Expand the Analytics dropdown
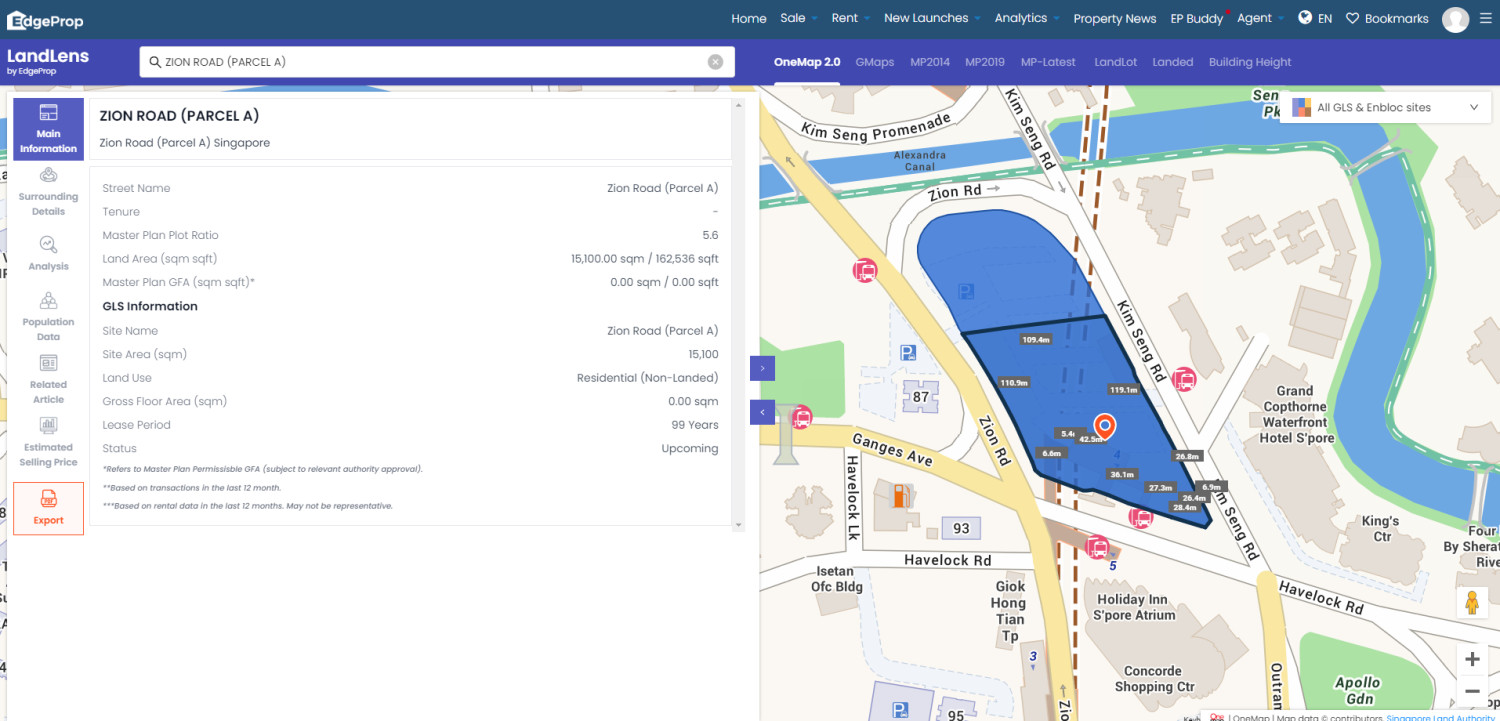Screen dimensions: 1500x721 (1027, 18)
